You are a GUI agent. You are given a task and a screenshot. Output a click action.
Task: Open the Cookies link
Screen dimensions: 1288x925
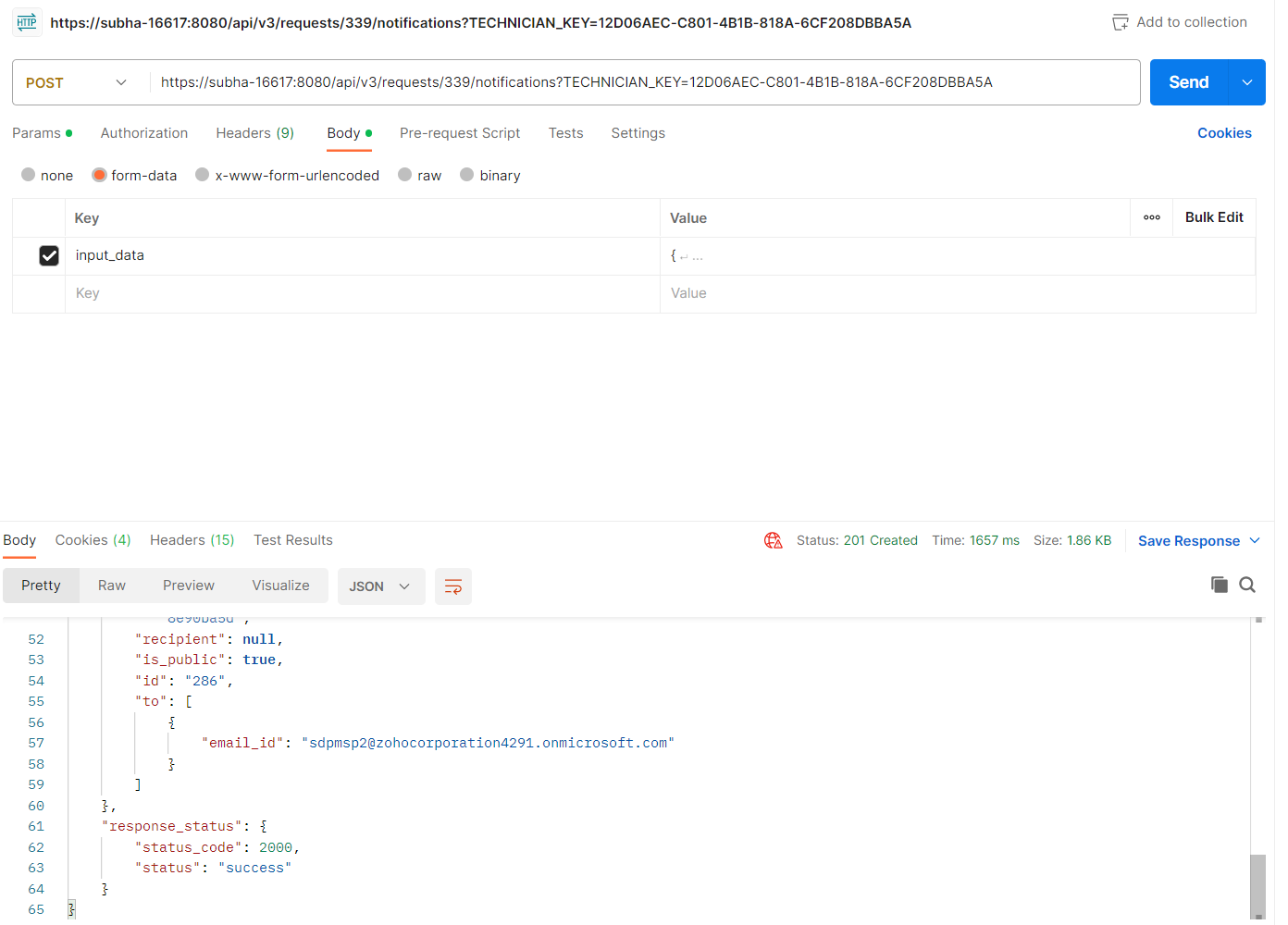click(x=1223, y=133)
